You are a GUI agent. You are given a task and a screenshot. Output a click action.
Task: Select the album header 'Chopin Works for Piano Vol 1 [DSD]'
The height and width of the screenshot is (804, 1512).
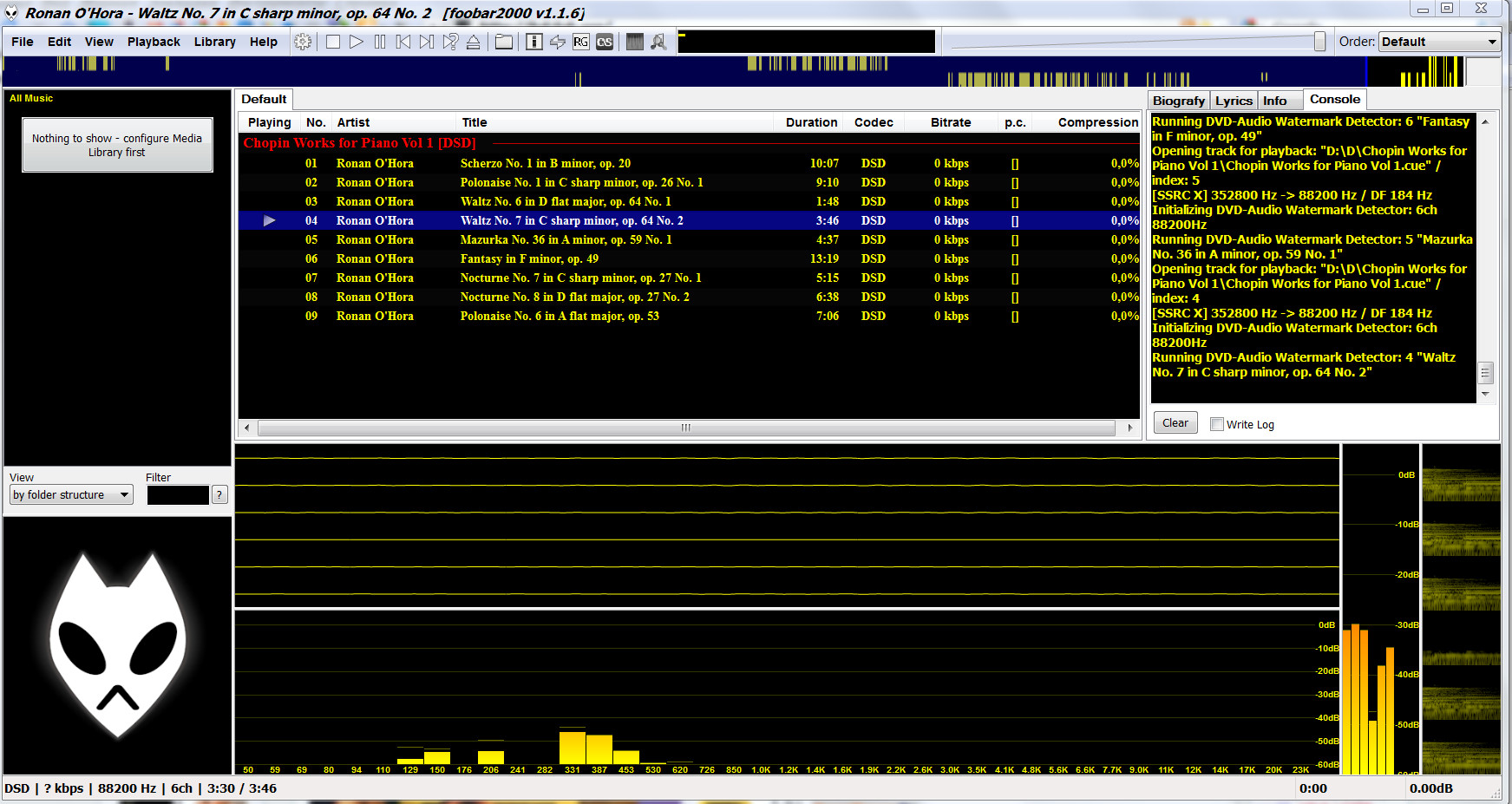pos(360,143)
